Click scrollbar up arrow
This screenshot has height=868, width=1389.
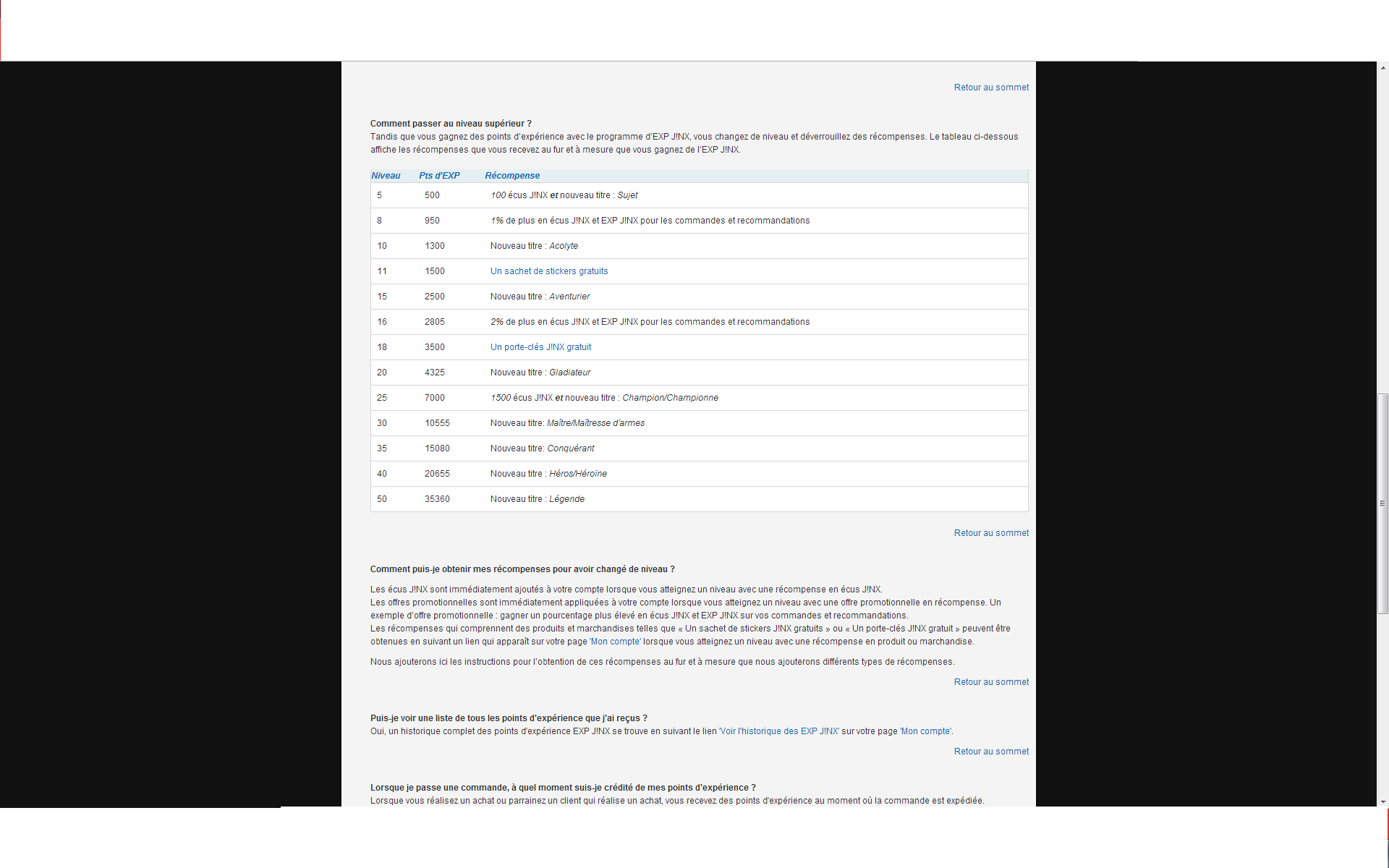[1382, 68]
